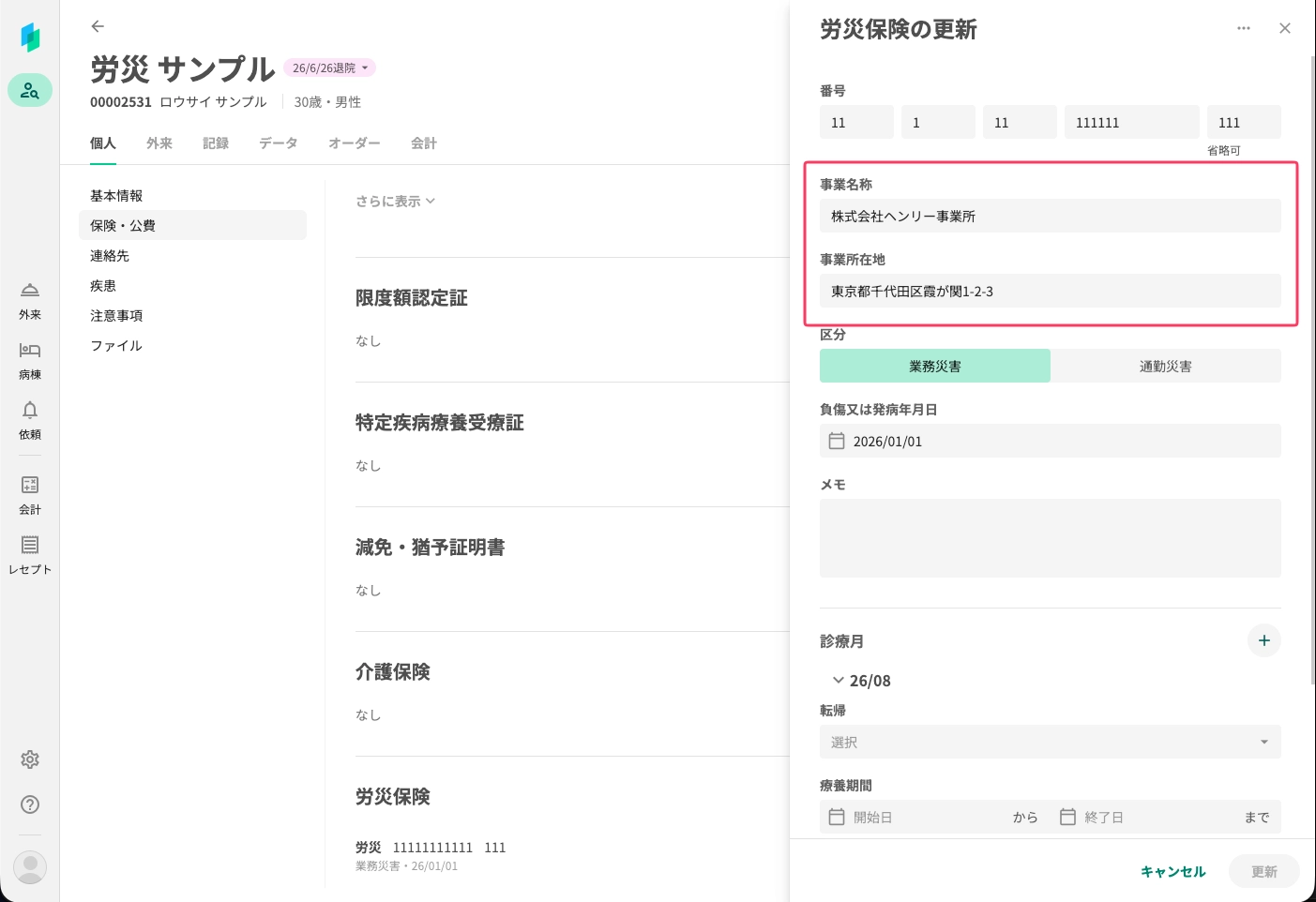Click the 事業所在地 input field
Screen dimensions: 1316x902
coord(1051,291)
